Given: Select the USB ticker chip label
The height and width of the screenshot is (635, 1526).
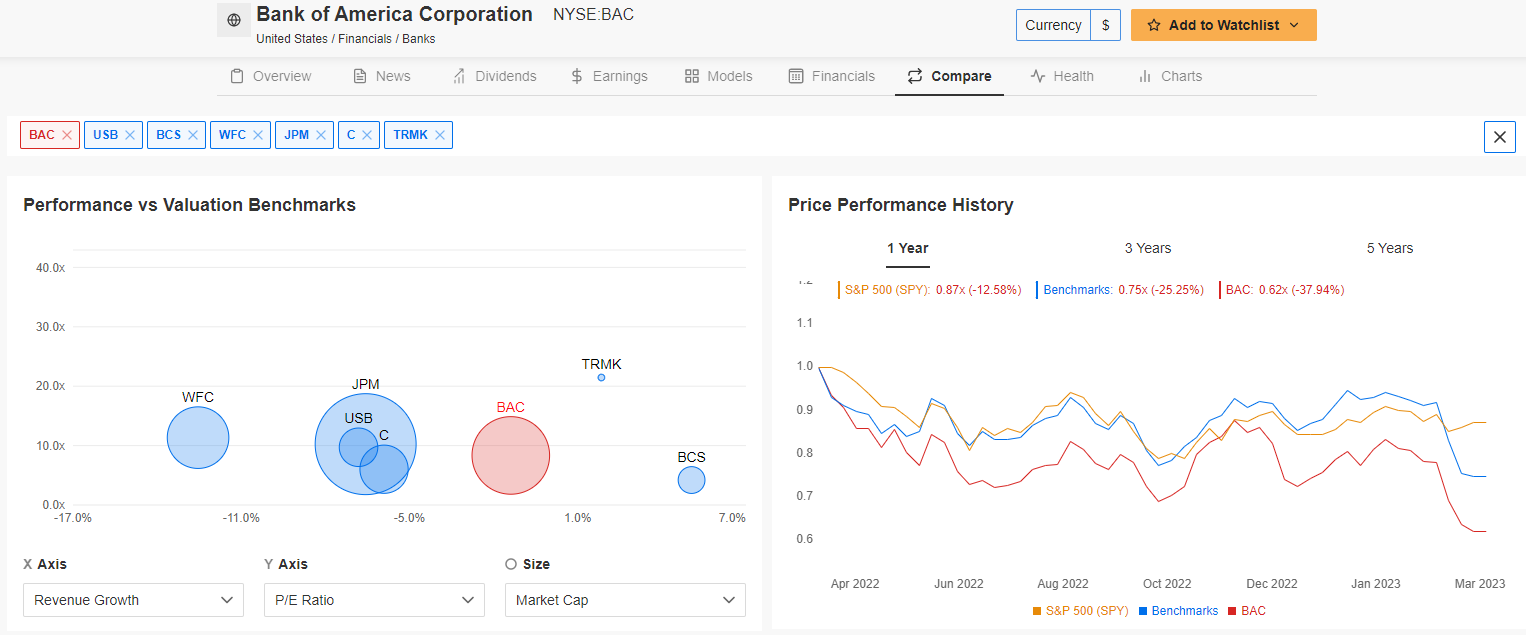Looking at the screenshot, I should (106, 135).
